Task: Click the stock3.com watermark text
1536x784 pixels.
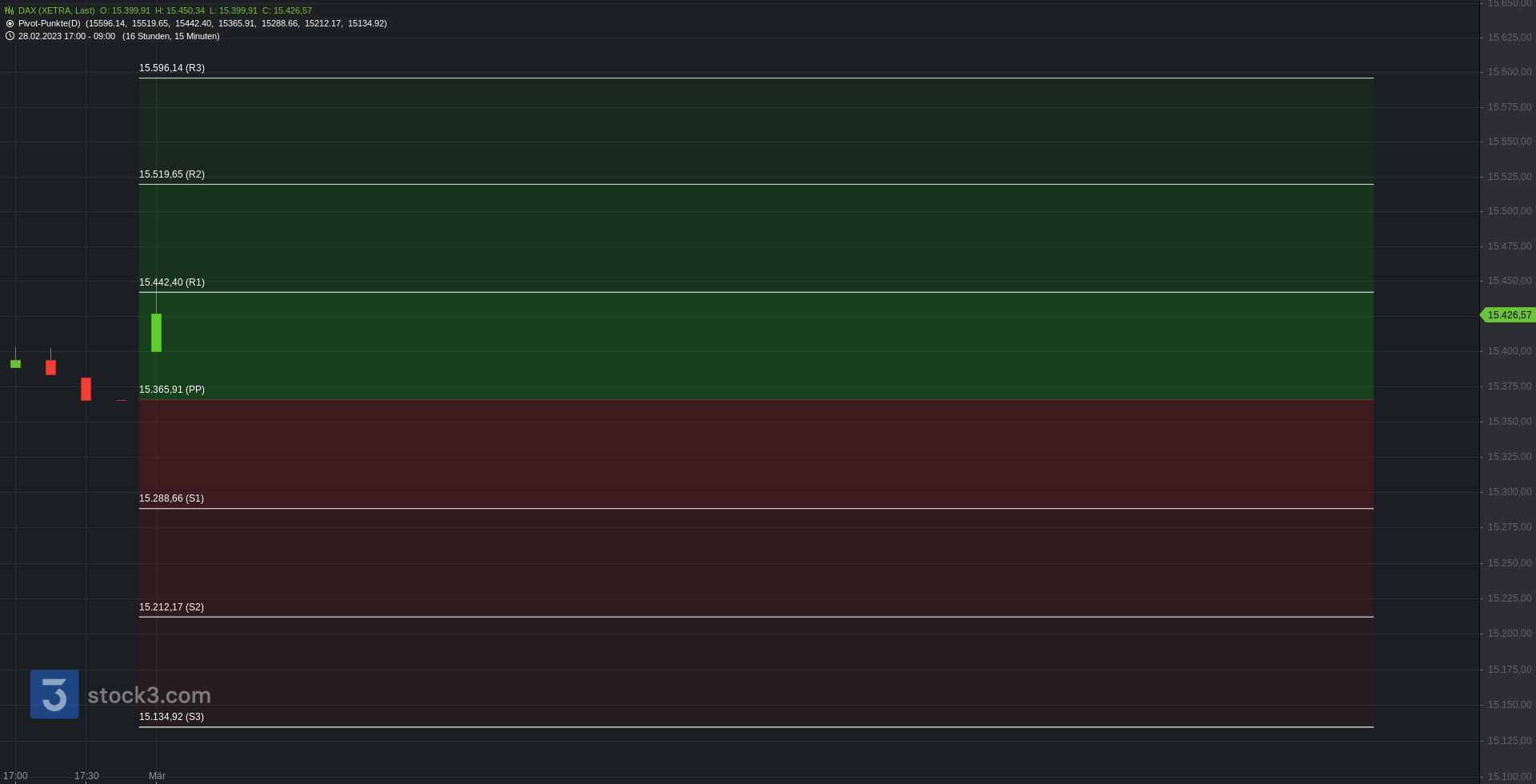Action: 149,695
